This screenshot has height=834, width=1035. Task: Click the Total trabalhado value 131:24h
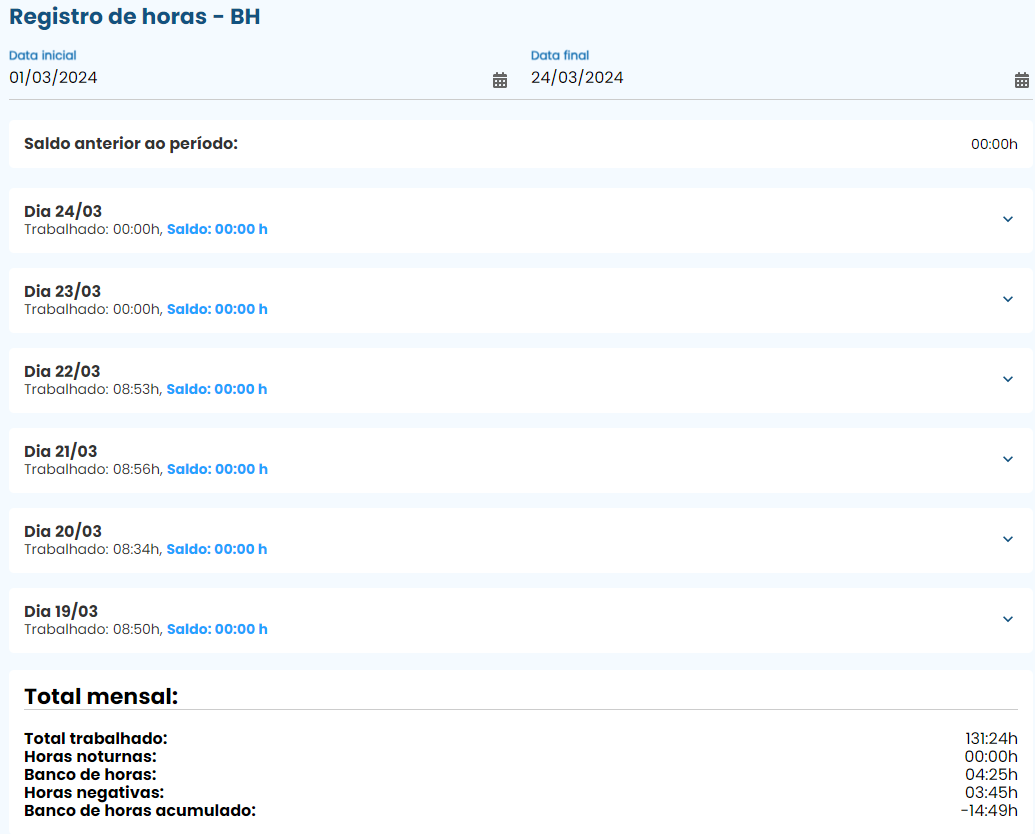coord(991,739)
